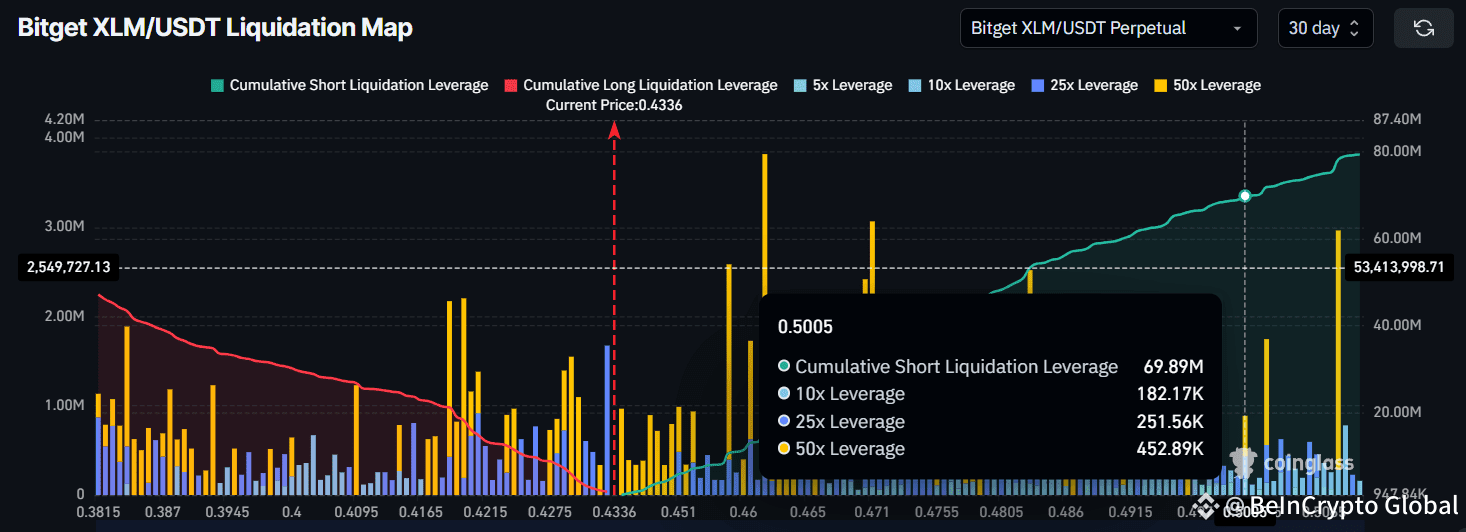Toggle the 10x Leverage legend item

[961, 85]
